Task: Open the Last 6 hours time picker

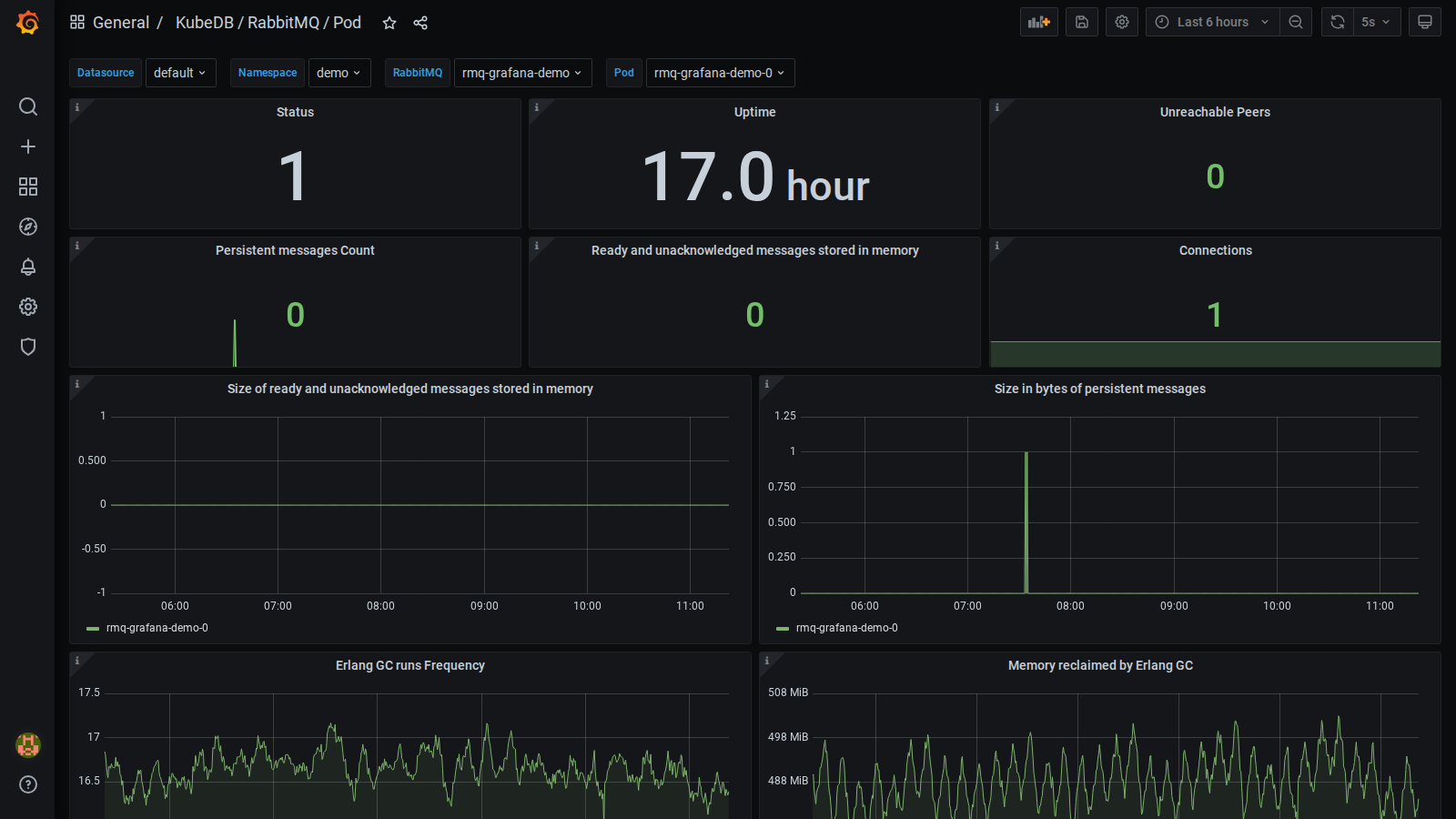Action: pyautogui.click(x=1213, y=22)
